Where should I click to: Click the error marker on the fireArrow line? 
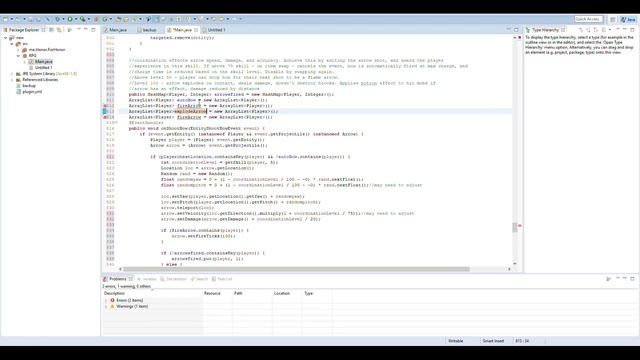click(105, 106)
